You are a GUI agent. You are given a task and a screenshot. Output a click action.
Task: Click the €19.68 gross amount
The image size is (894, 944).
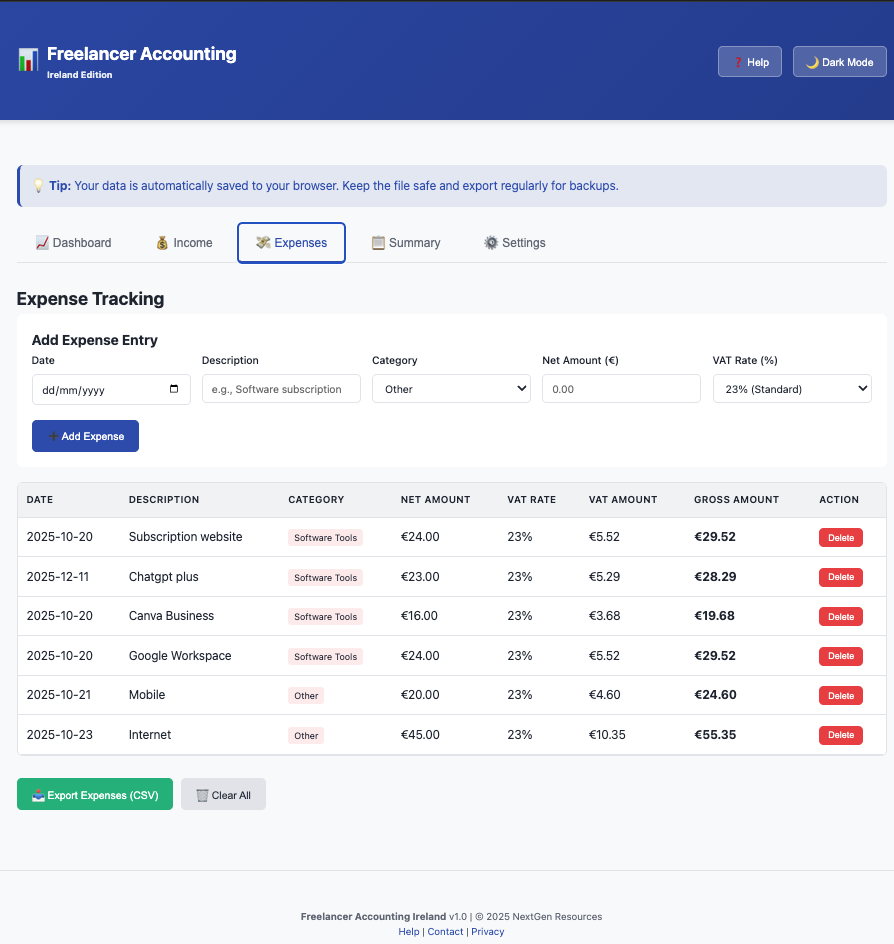[x=715, y=615]
